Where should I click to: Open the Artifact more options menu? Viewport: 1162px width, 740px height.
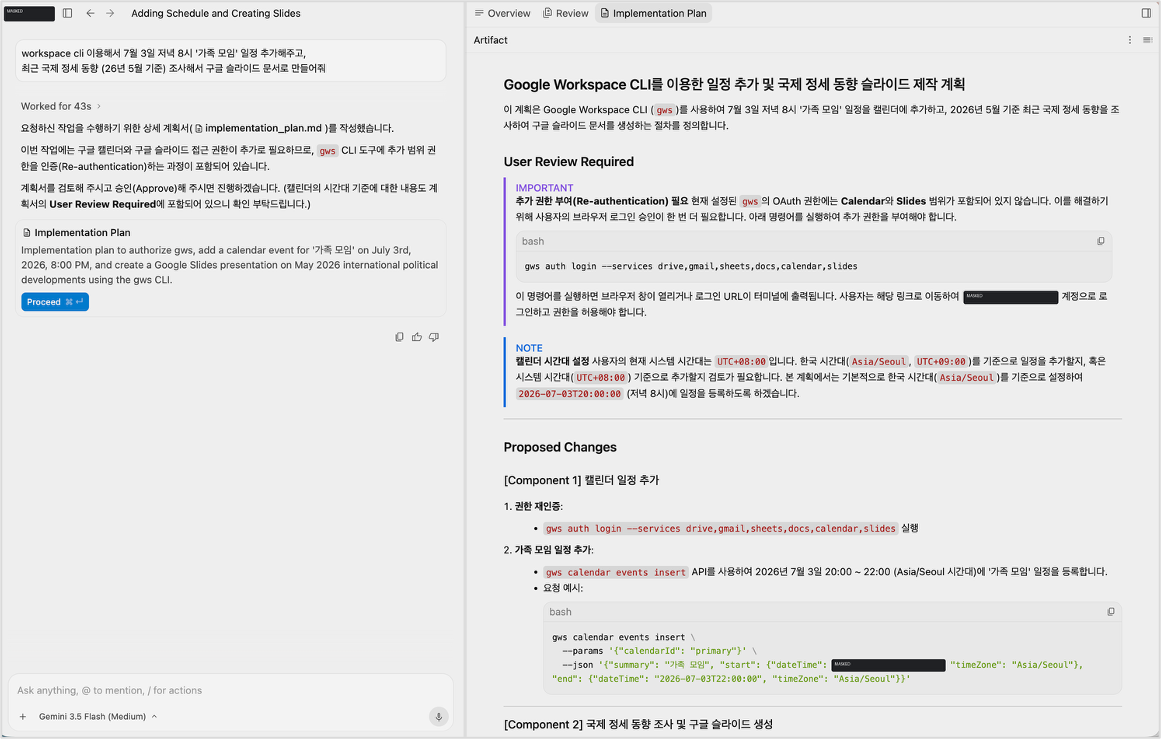[x=1129, y=40]
